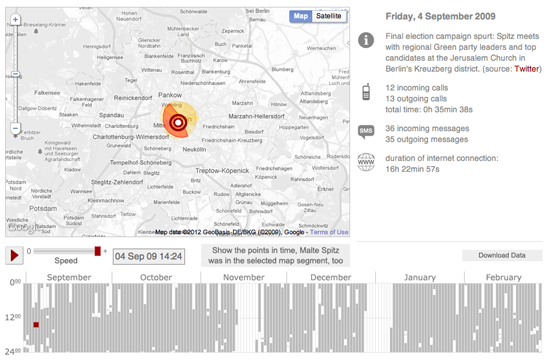The image size is (550, 362).
Task: Click the red location marker on map
Action: click(x=178, y=122)
